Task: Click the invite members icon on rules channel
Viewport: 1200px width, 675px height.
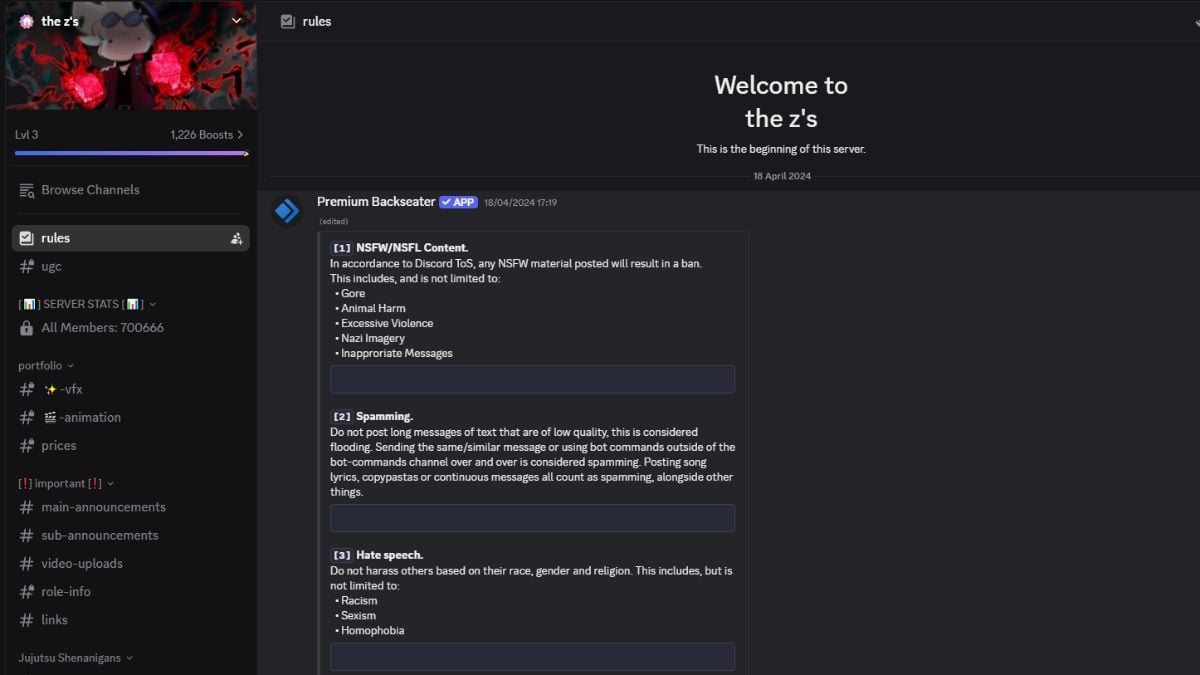Action: pos(237,239)
